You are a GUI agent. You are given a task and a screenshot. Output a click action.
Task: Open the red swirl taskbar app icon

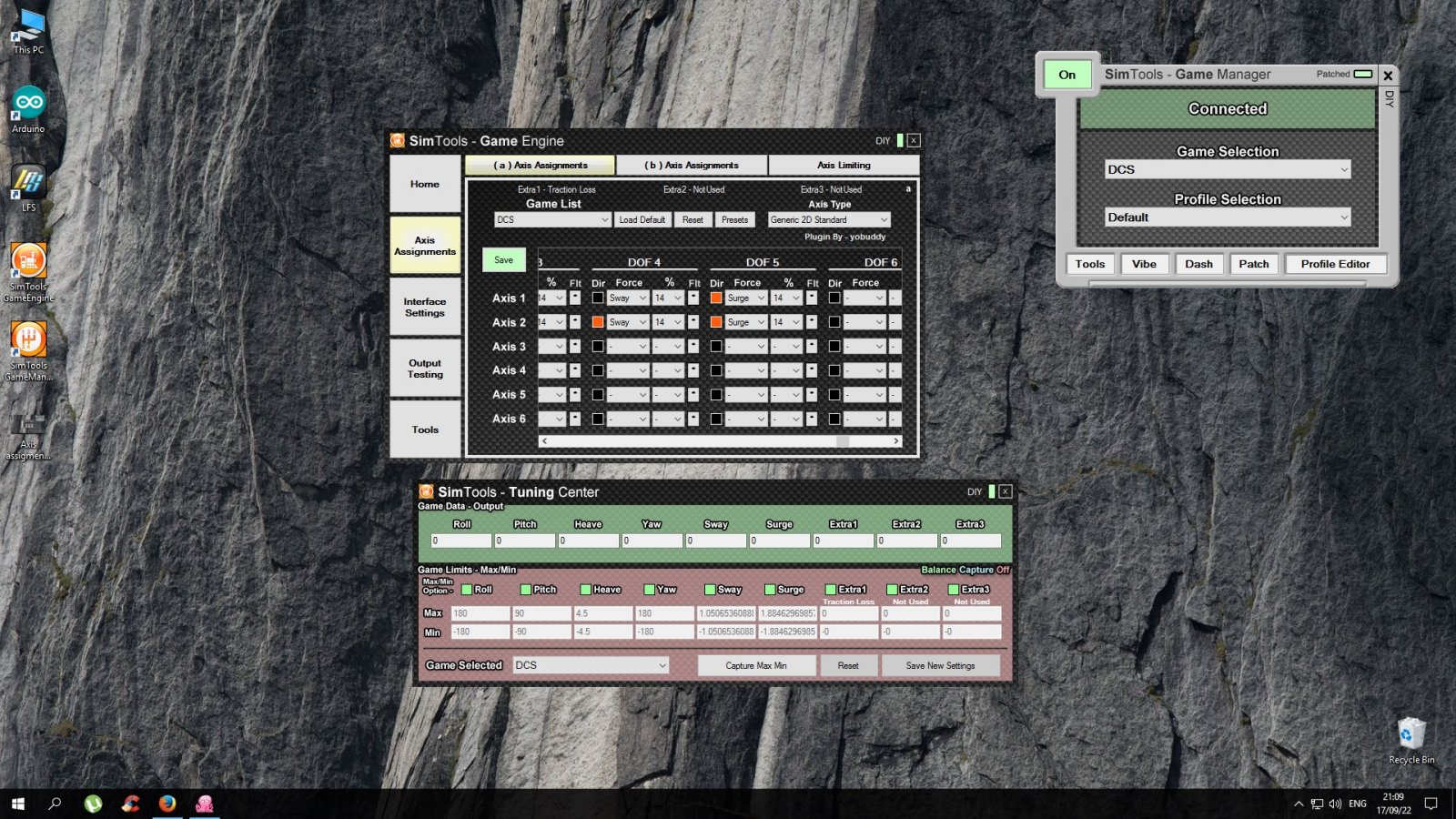(x=130, y=804)
